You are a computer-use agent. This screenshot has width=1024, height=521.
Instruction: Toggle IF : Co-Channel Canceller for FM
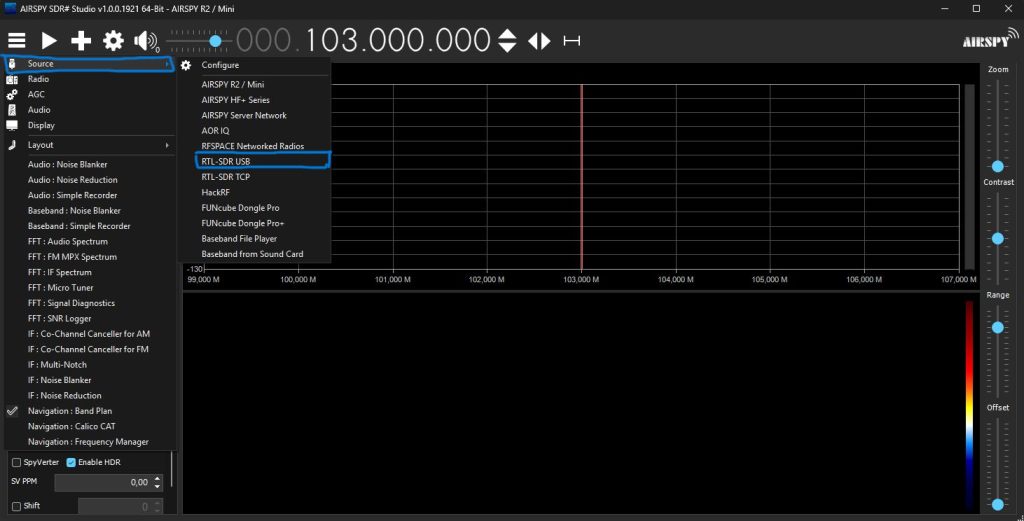[x=89, y=349]
